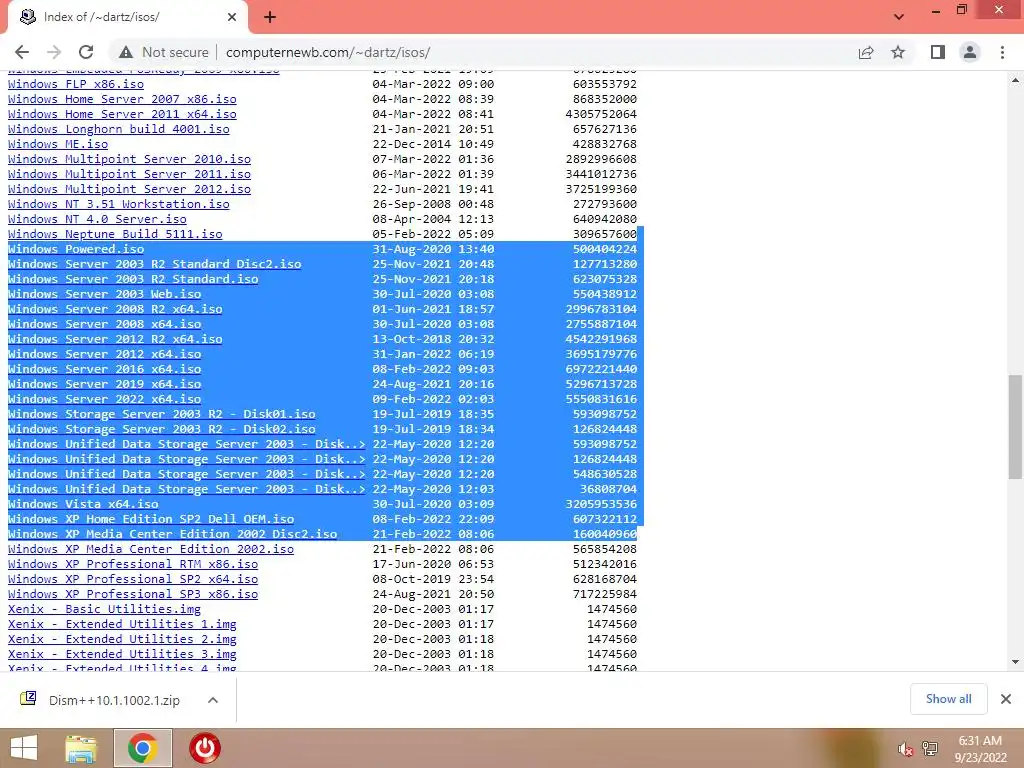Open Windows Server 2003 Web.iso

click(104, 294)
